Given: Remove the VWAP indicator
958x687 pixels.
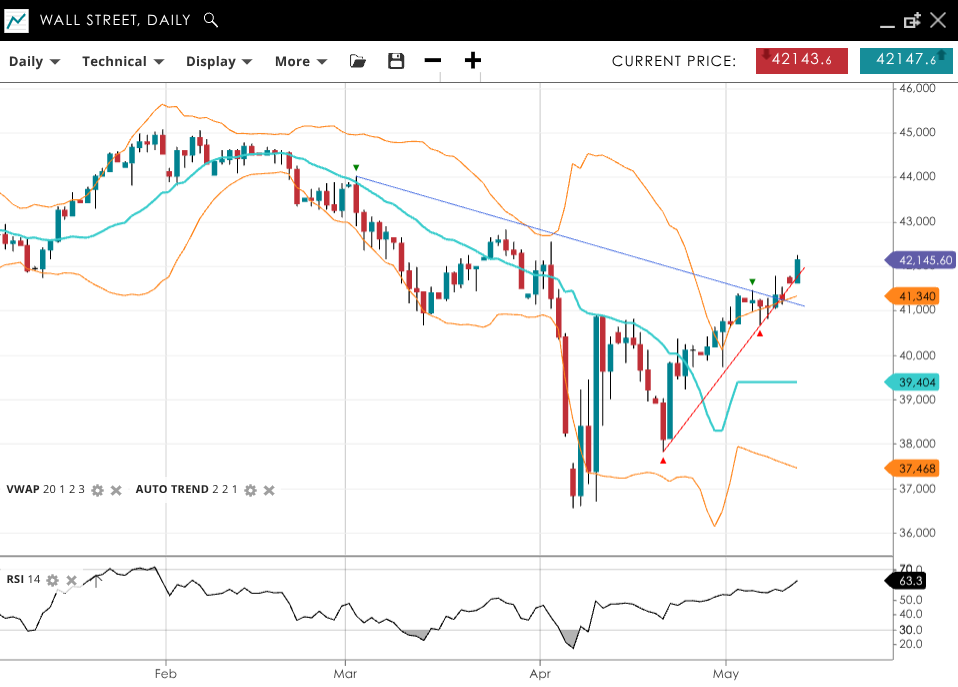Looking at the screenshot, I should 116,490.
